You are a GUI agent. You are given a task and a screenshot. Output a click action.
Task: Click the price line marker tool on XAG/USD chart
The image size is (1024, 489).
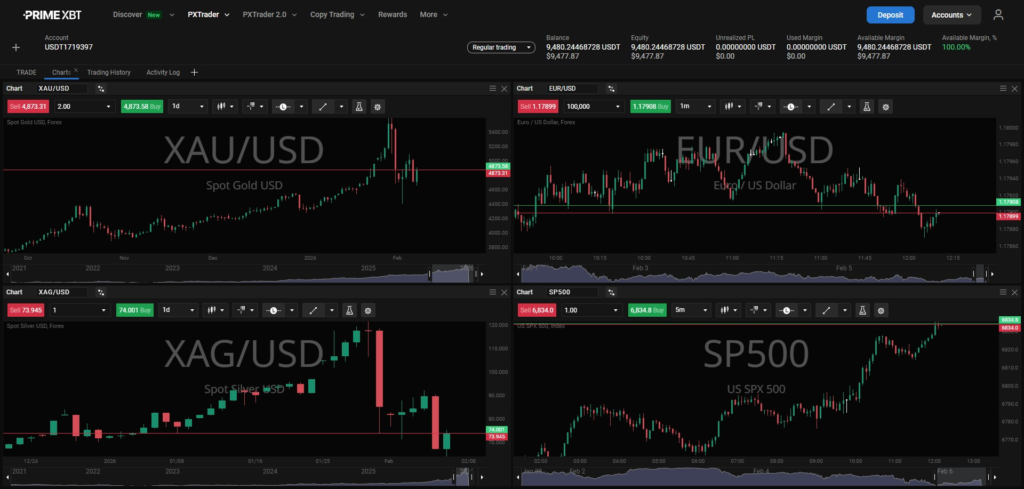coord(274,311)
